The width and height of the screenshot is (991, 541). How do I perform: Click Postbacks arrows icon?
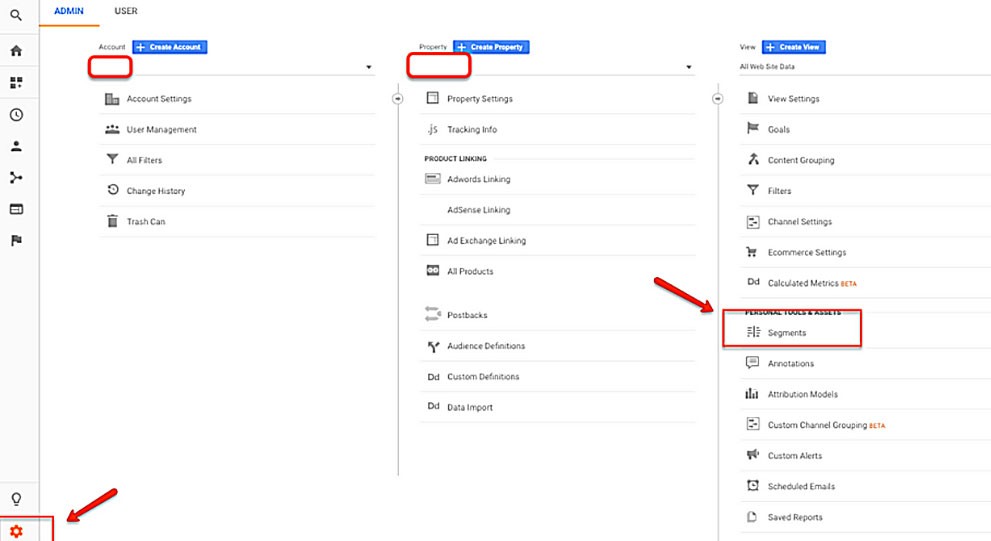click(432, 313)
